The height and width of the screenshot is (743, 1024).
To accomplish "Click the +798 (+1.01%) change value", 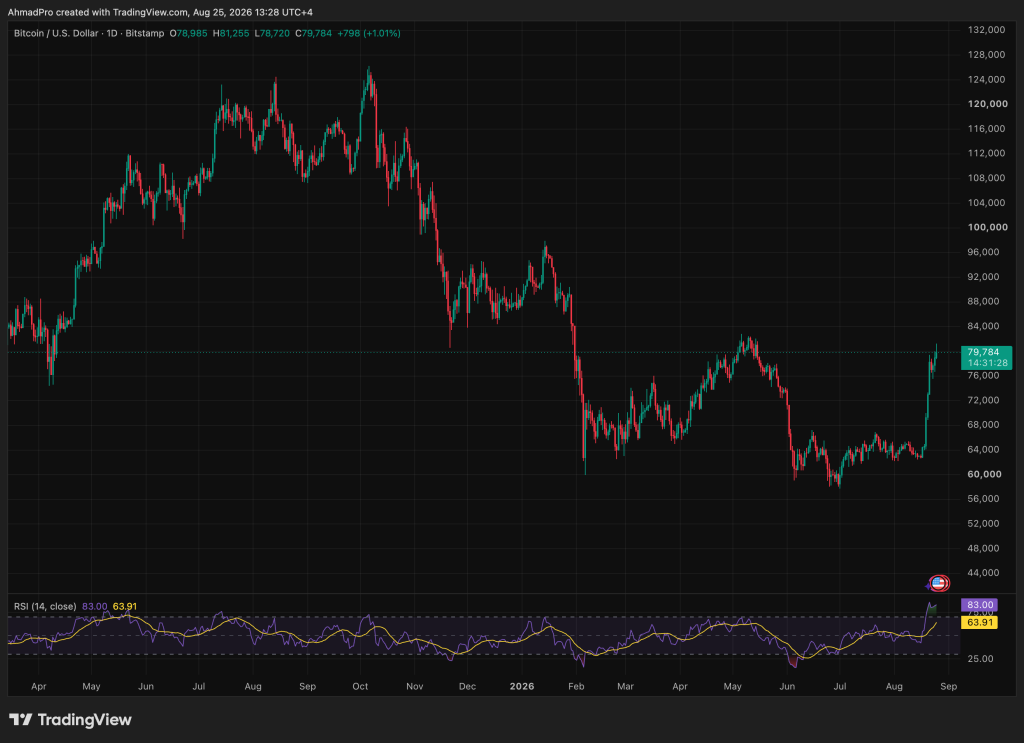I will pos(369,33).
